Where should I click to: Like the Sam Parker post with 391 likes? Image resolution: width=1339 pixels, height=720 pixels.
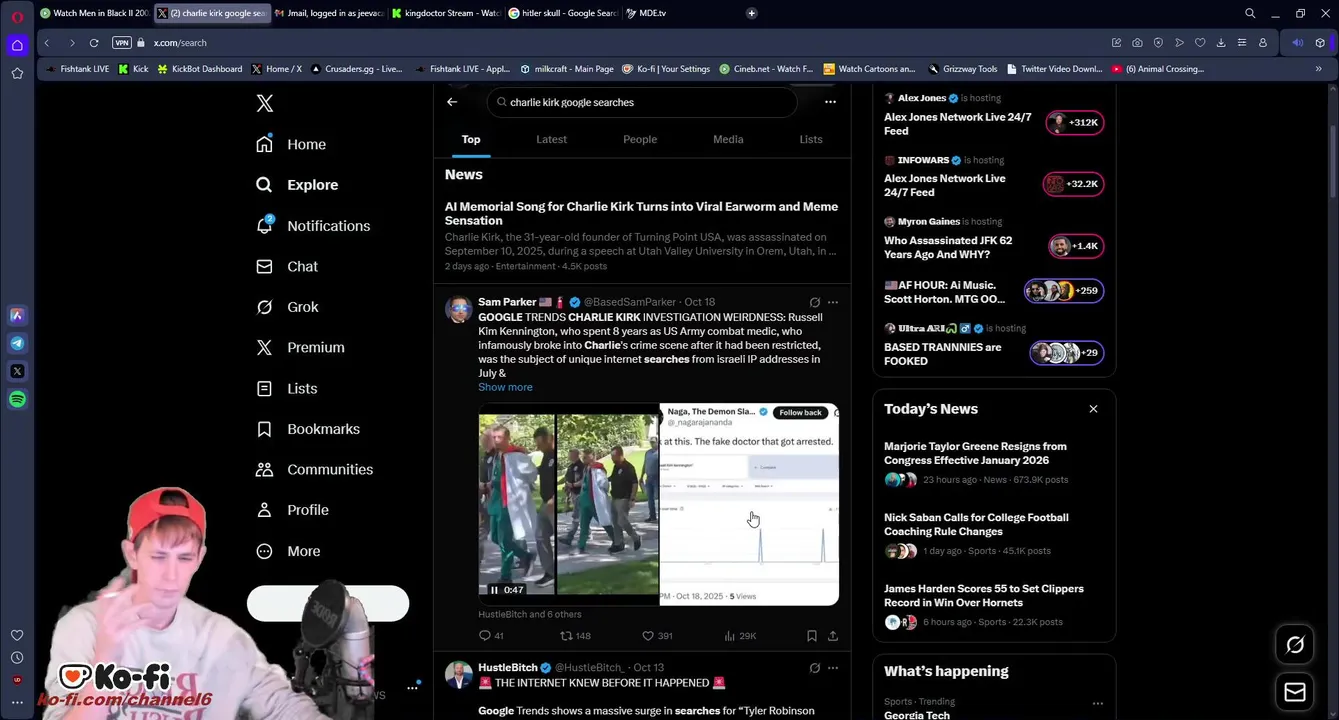coord(657,636)
